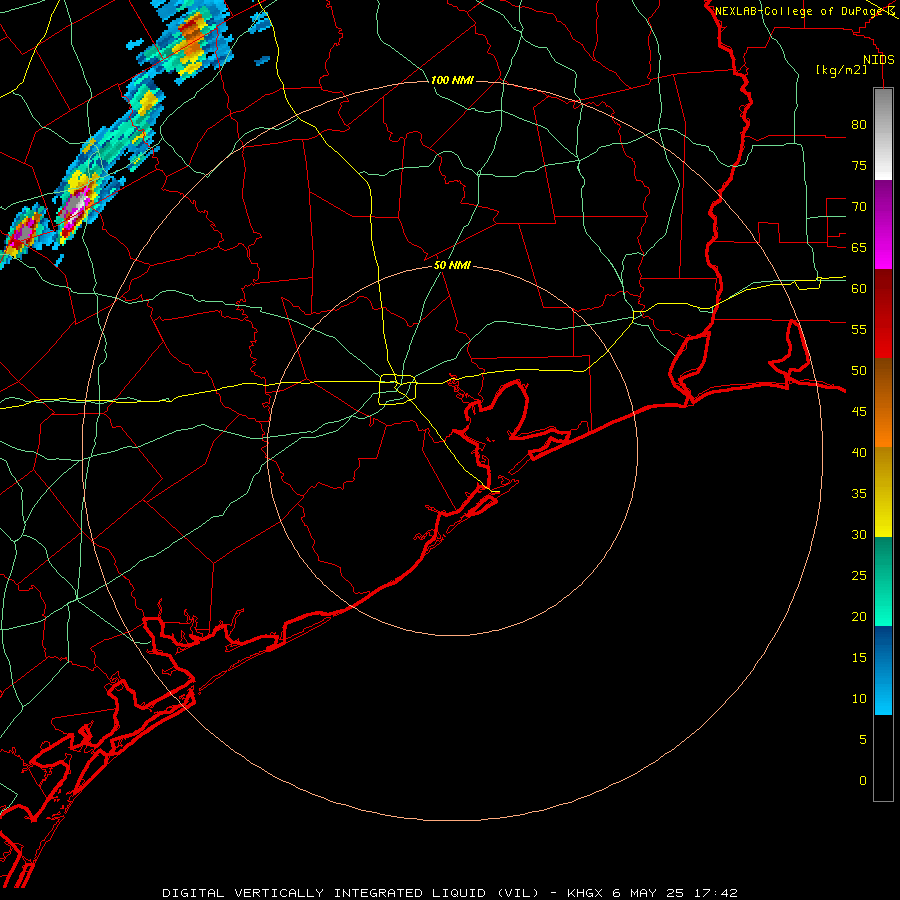Click the 0 value on color scale
Image resolution: width=900 pixels, height=900 pixels.
click(x=863, y=781)
